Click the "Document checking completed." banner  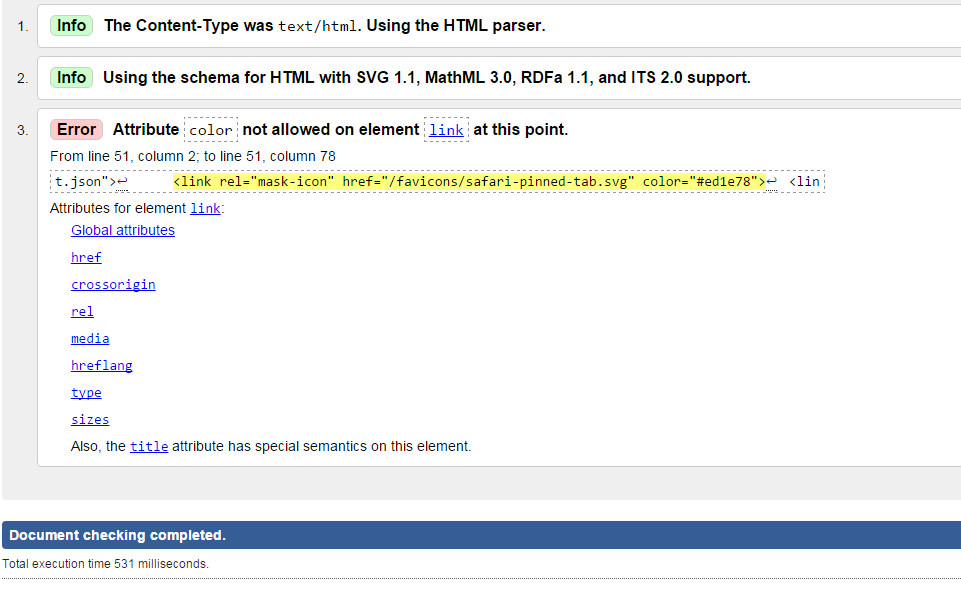[117, 535]
